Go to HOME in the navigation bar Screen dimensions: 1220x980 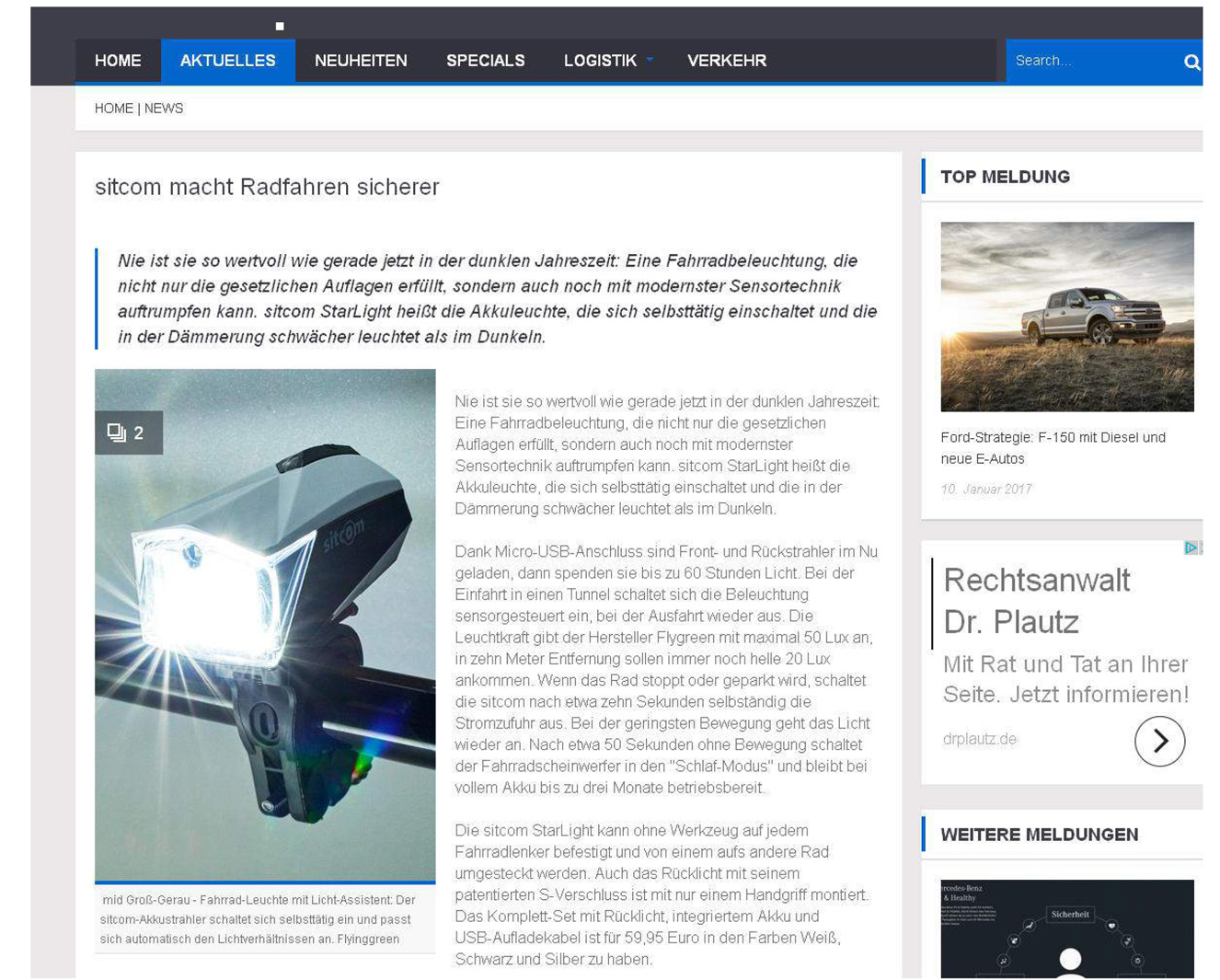[x=118, y=61]
